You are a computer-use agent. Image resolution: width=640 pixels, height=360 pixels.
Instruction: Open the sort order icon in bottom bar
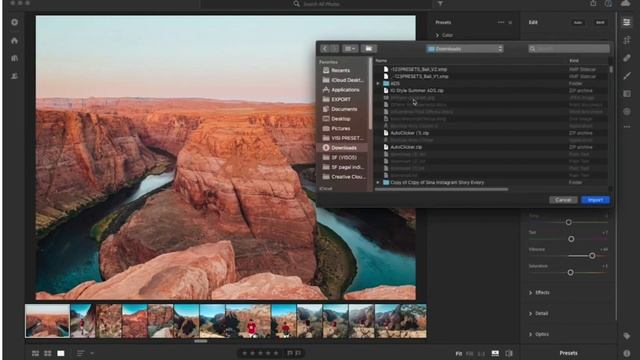80,353
